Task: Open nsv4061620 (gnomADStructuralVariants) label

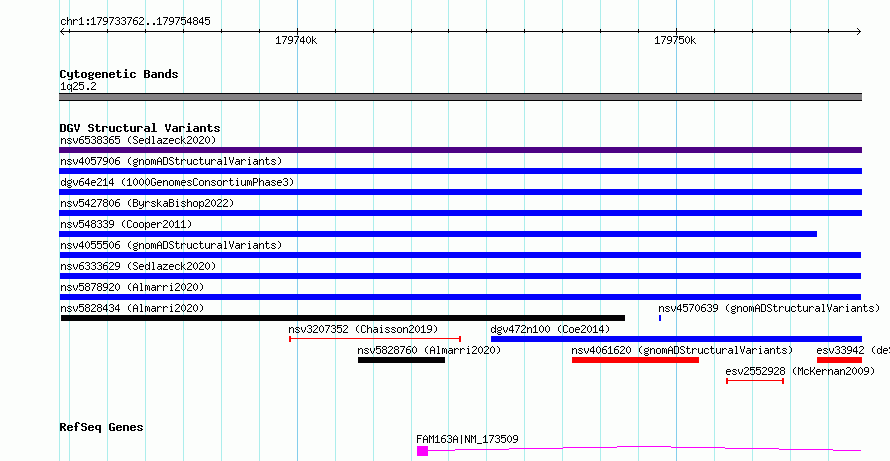Action: coord(682,350)
